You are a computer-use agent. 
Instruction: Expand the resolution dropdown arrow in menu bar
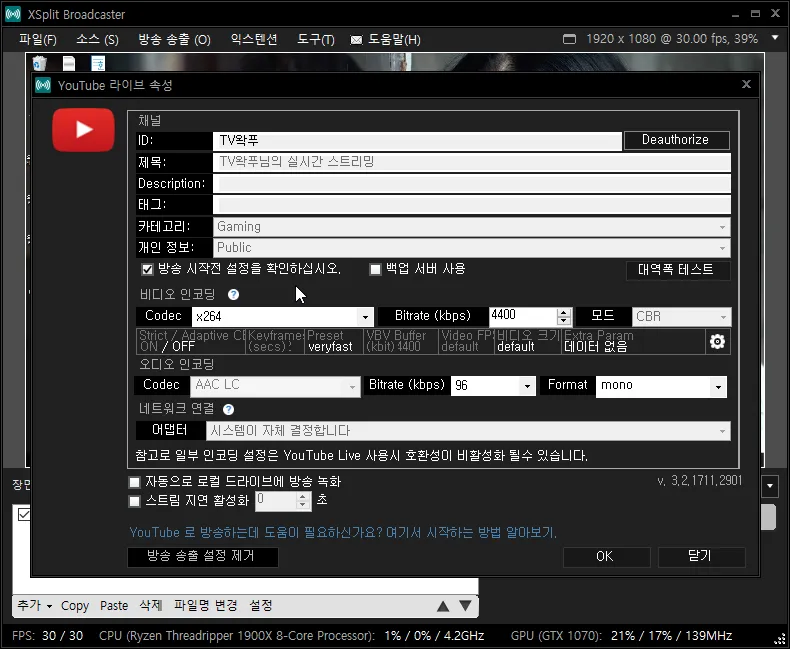tap(775, 38)
